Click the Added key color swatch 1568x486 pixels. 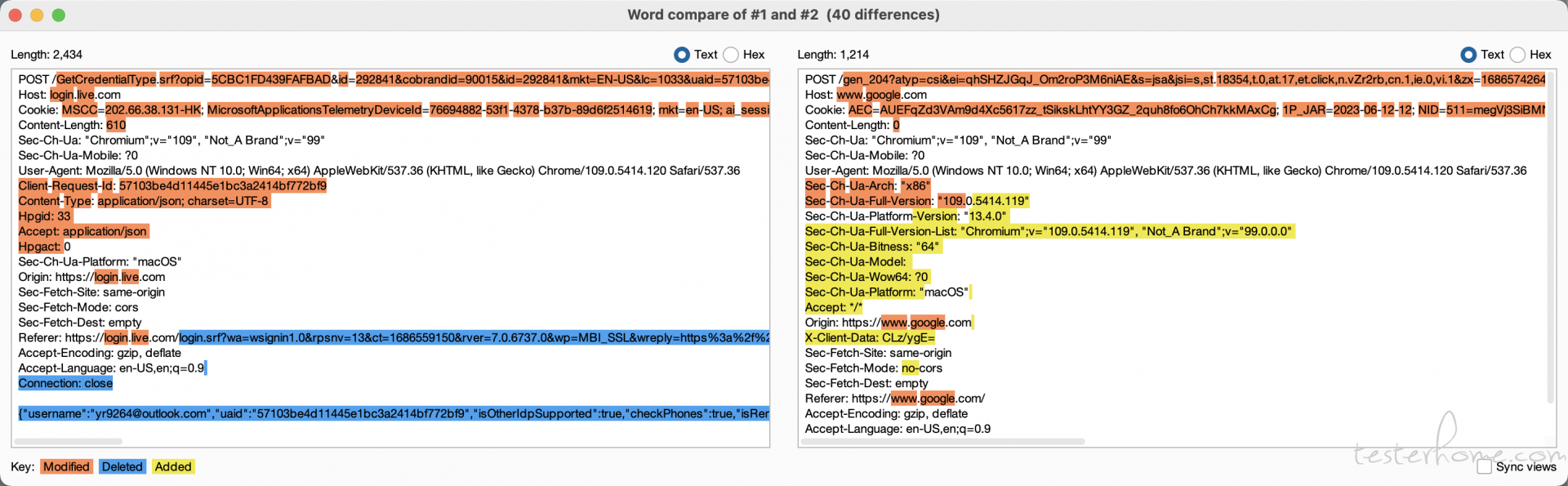point(173,466)
